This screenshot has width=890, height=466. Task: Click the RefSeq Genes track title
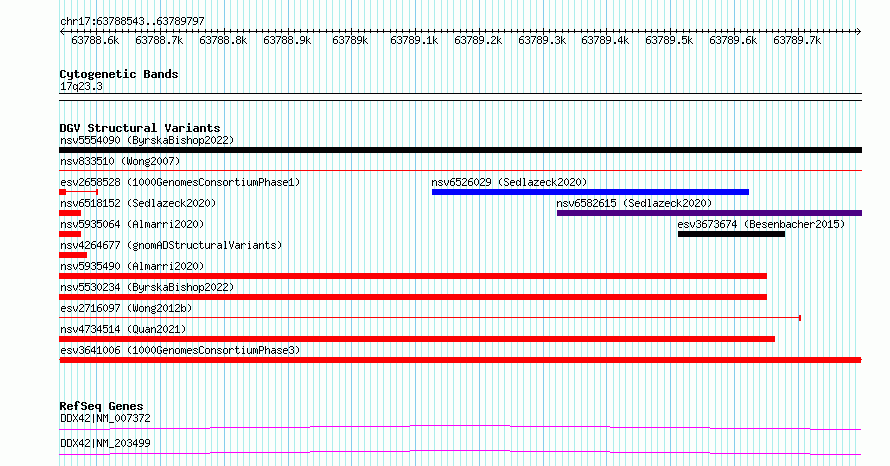click(x=101, y=406)
